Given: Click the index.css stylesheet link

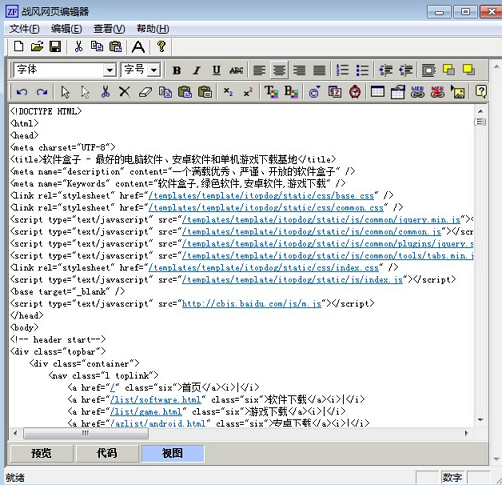Looking at the screenshot, I should [x=264, y=268].
